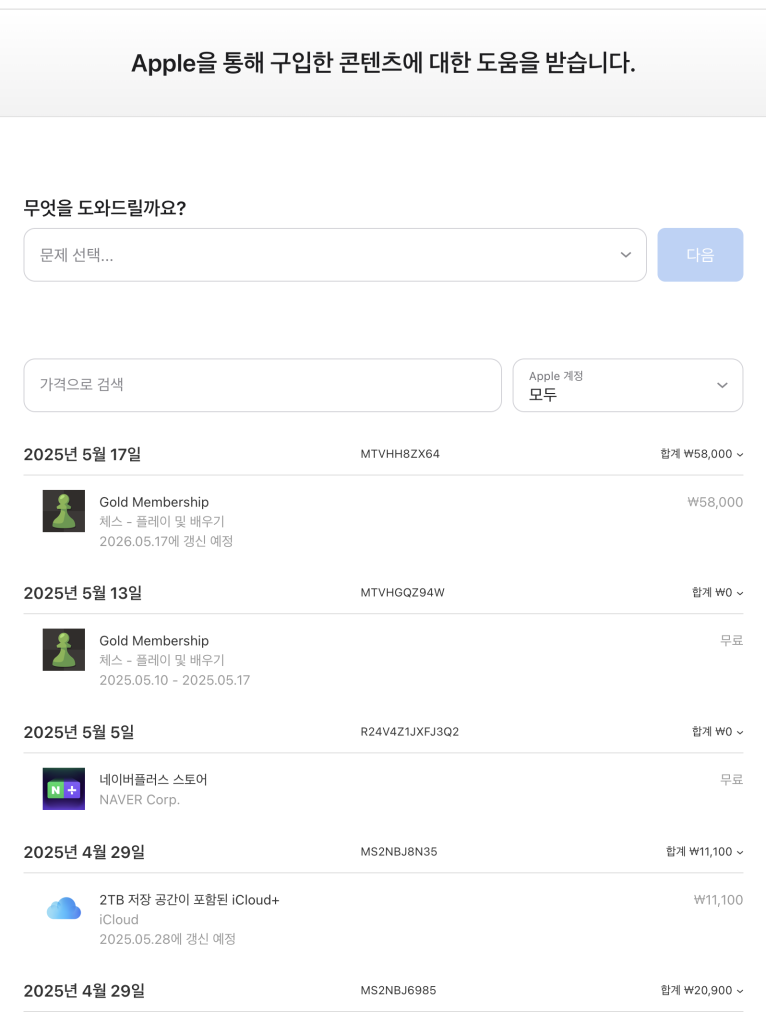Open the 문제 선택 problem dropdown
The image size is (766, 1024).
pos(335,255)
